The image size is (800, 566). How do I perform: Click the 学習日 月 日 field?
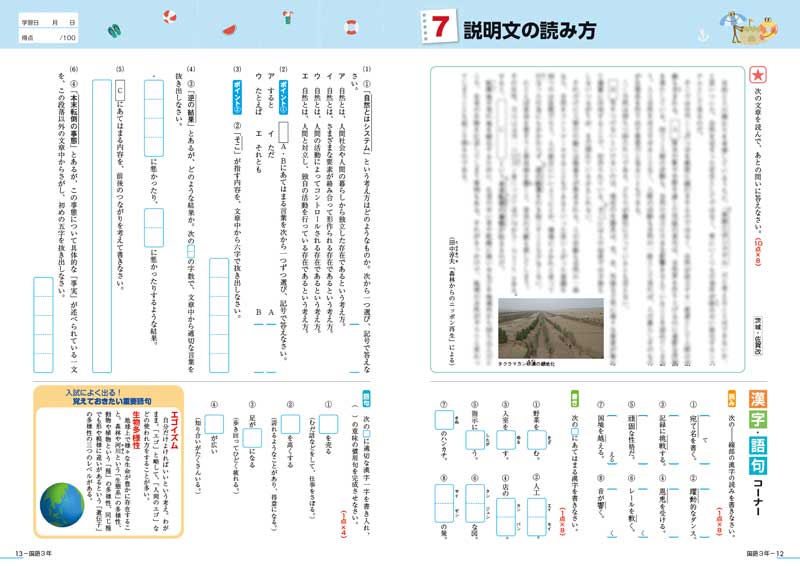[48, 22]
